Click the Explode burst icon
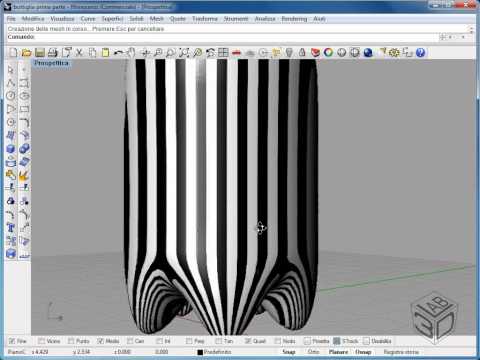480x360 pixels. (x=24, y=175)
